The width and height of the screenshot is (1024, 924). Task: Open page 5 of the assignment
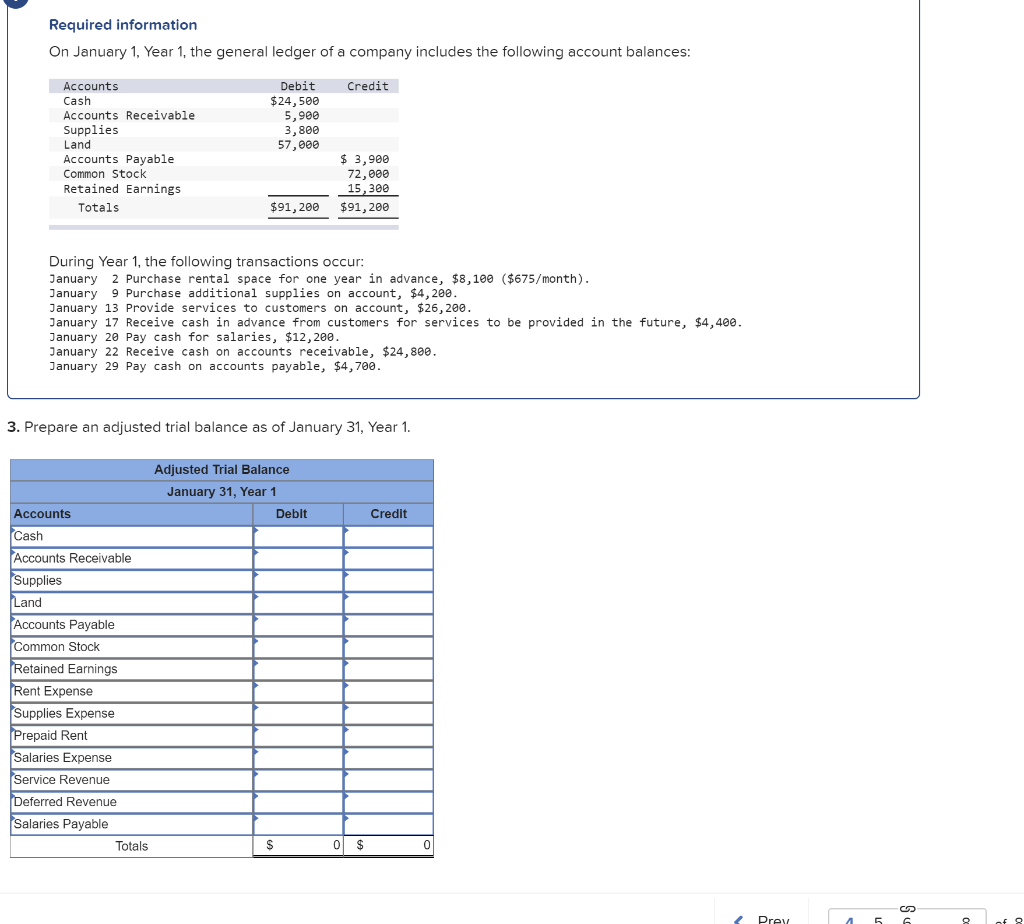(878, 920)
